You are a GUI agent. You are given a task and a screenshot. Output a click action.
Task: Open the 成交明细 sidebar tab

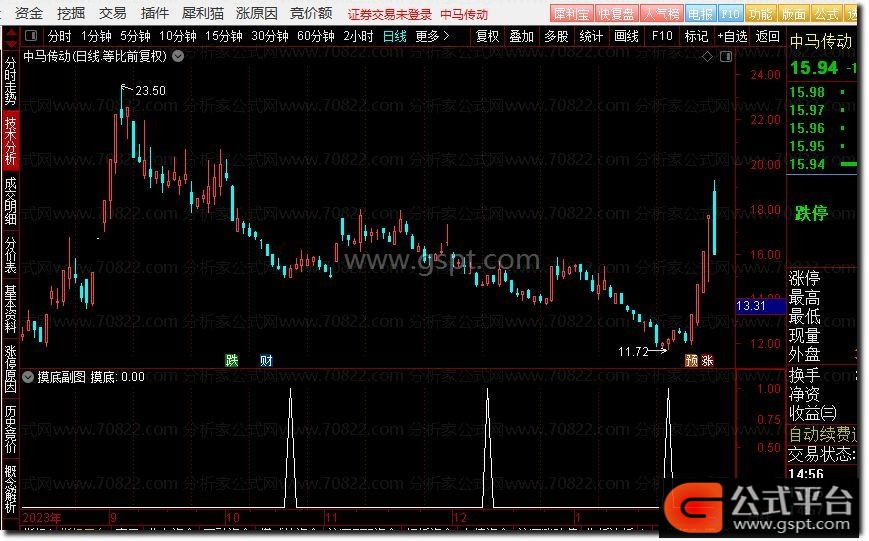[x=11, y=201]
